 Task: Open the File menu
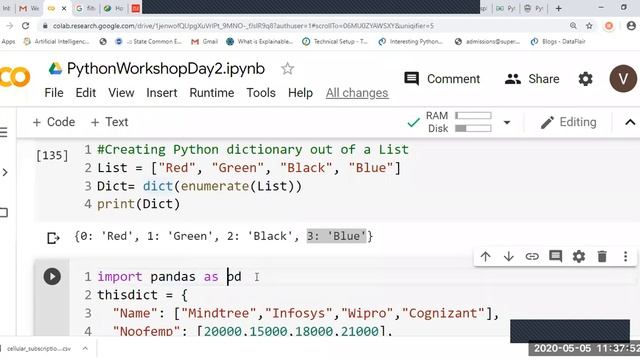click(54, 93)
